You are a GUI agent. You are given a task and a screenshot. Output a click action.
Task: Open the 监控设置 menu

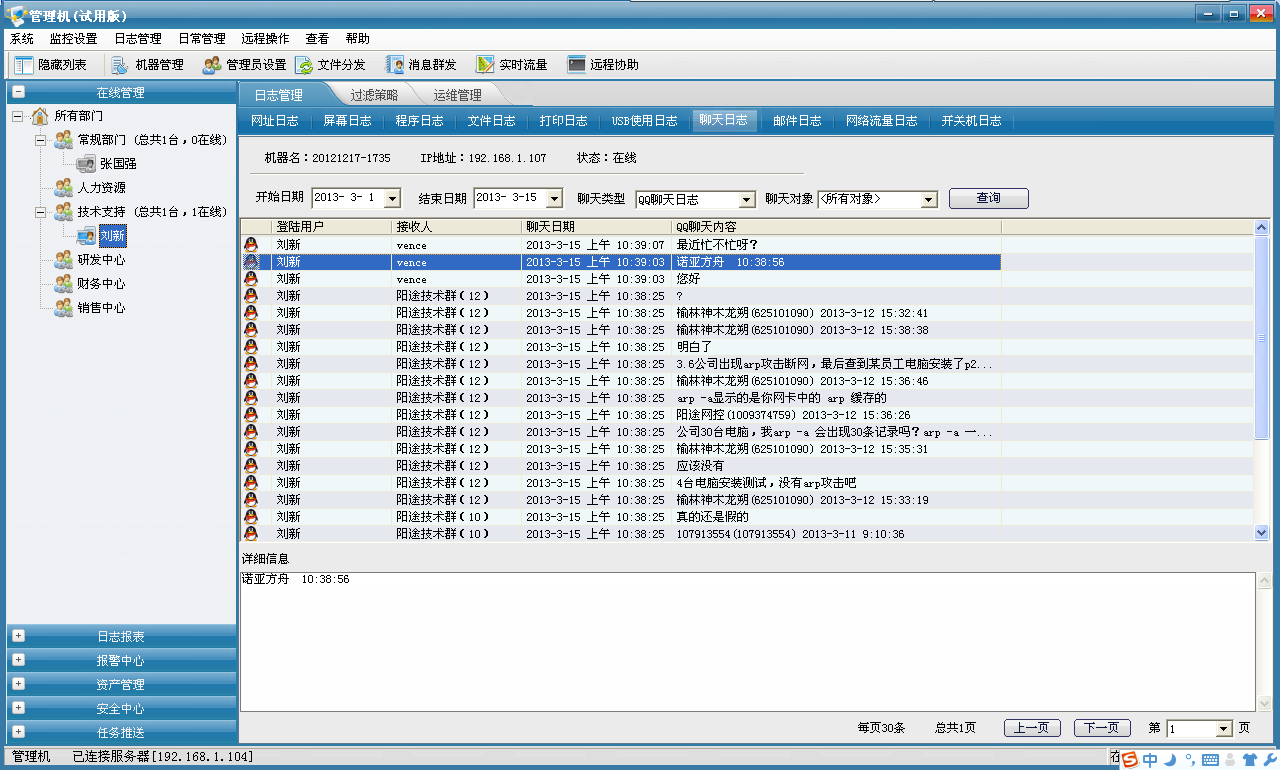tap(74, 39)
